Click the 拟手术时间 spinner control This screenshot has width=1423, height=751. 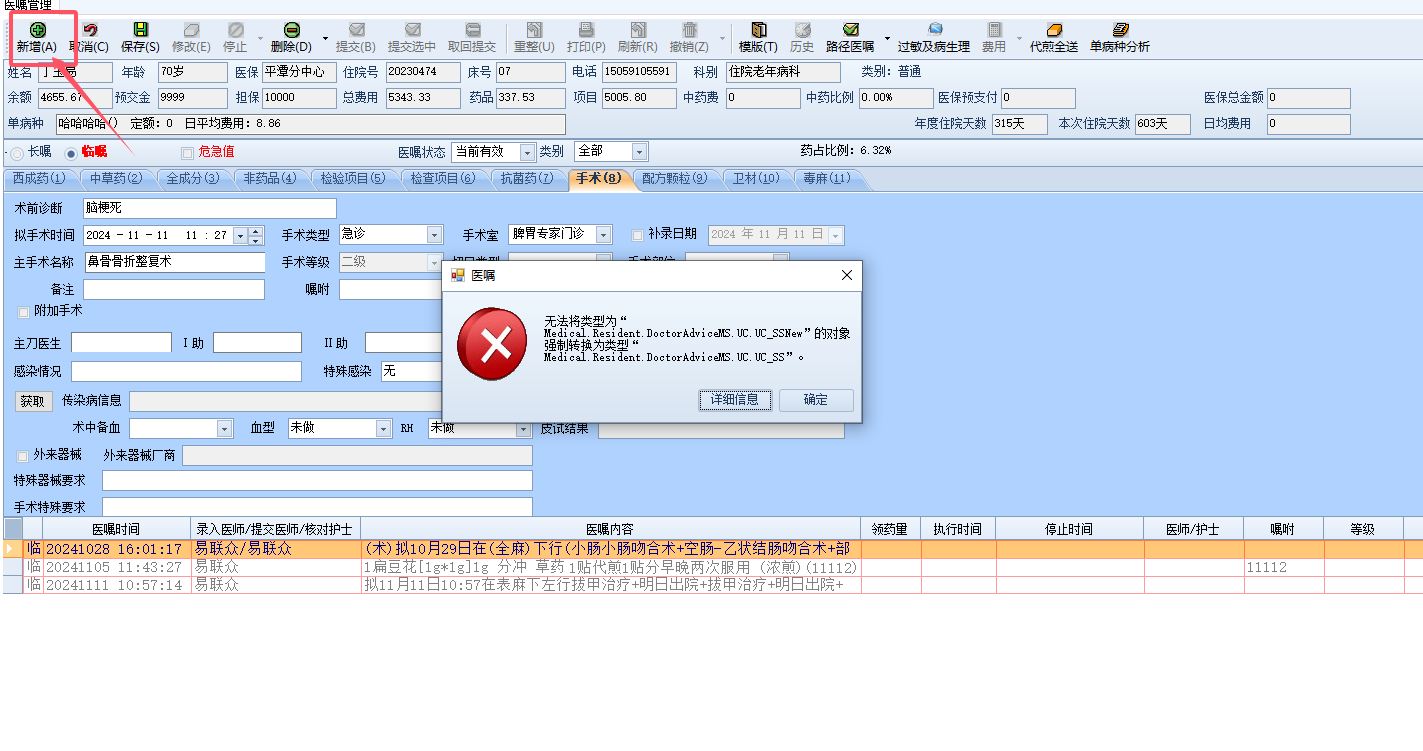(x=256, y=236)
